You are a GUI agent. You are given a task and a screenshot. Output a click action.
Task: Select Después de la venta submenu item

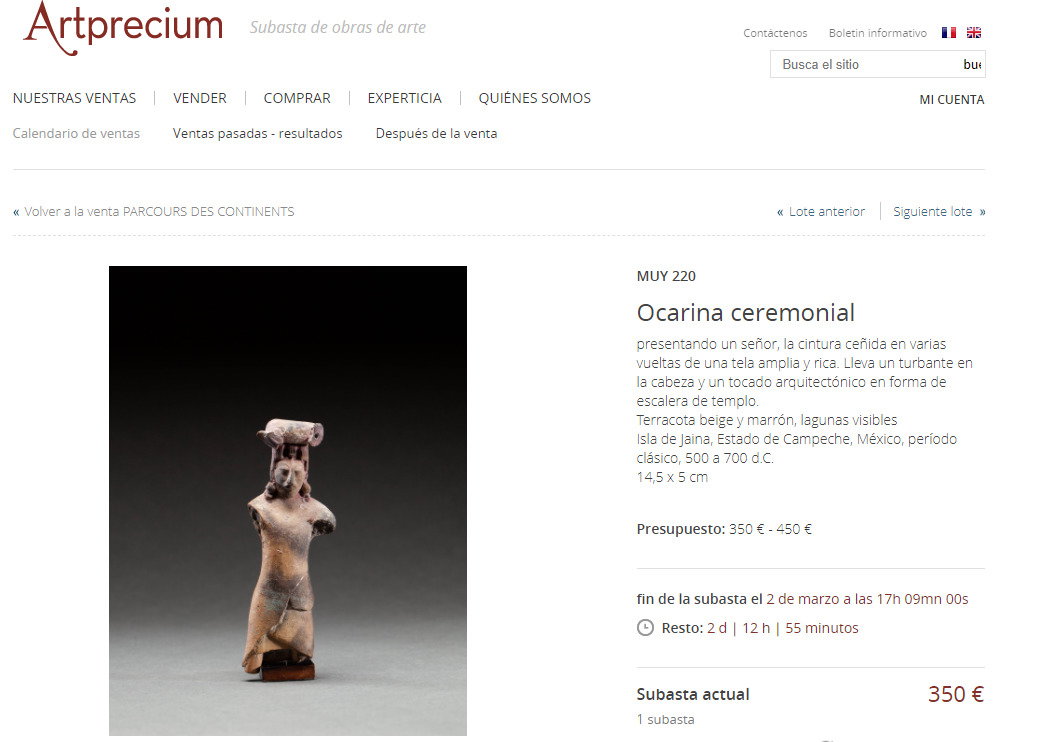(x=436, y=134)
